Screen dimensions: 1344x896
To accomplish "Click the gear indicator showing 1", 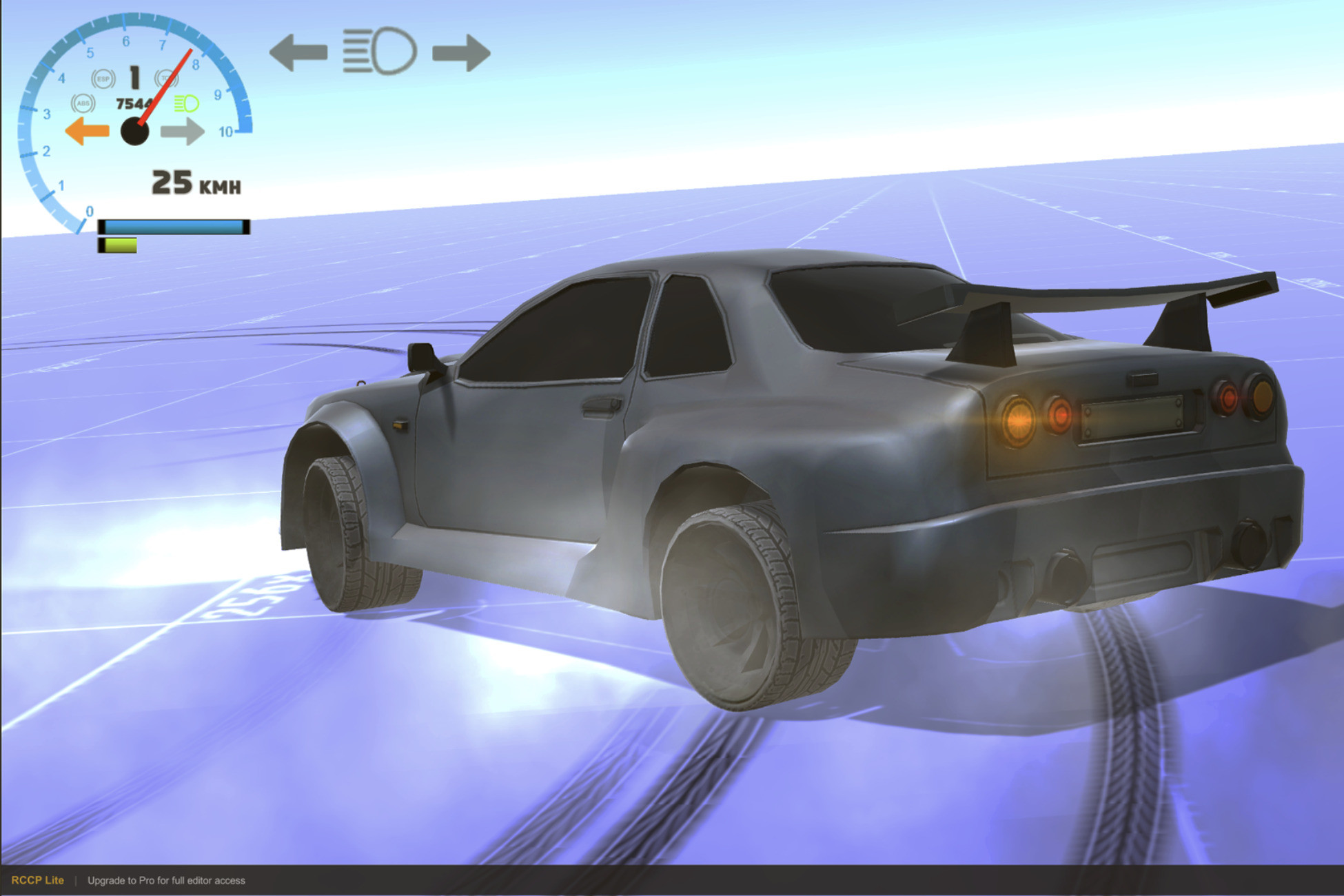I will click(x=135, y=76).
